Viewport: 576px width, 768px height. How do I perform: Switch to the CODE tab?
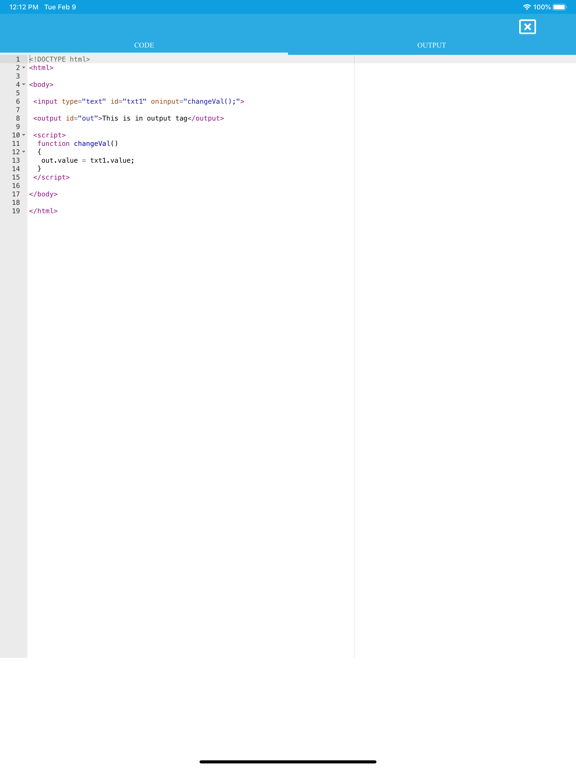tap(144, 45)
